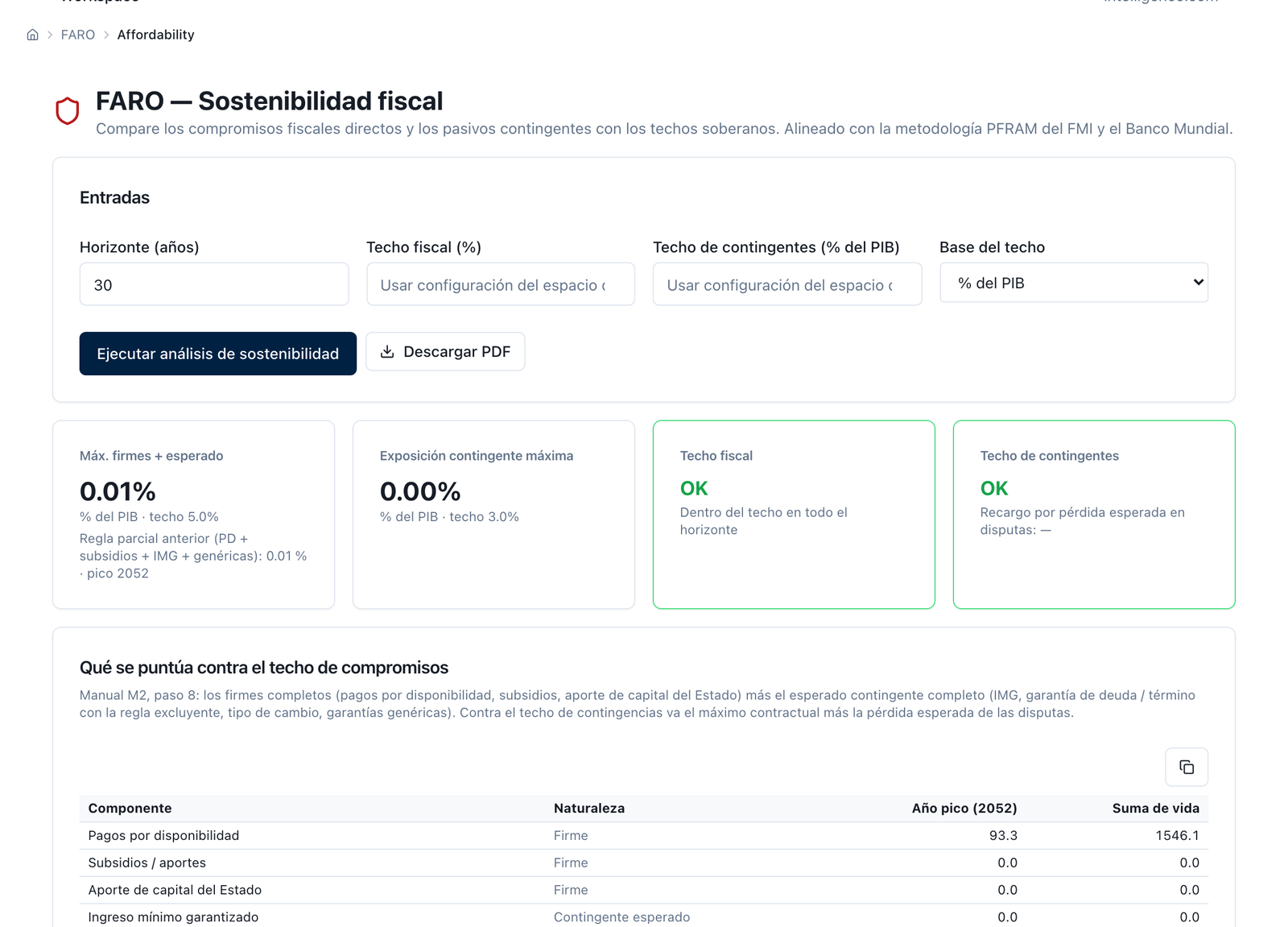
Task: Open the Base del techo dropdown
Action: [x=1074, y=283]
